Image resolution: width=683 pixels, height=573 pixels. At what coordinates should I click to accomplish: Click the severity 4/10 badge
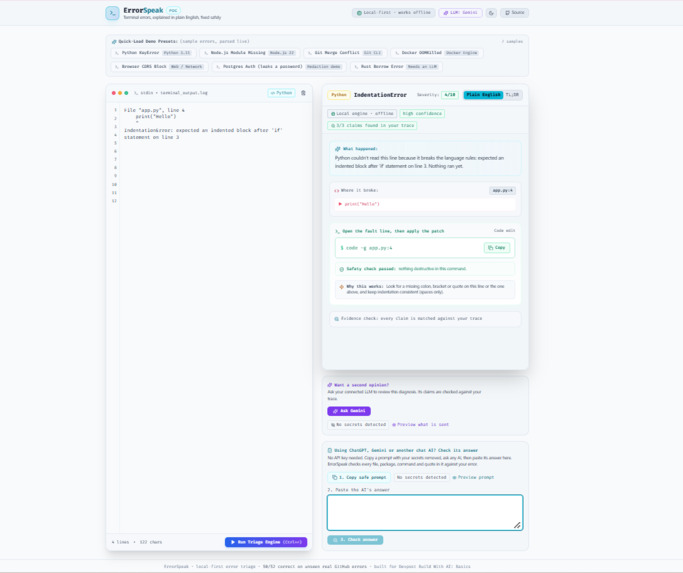450,95
